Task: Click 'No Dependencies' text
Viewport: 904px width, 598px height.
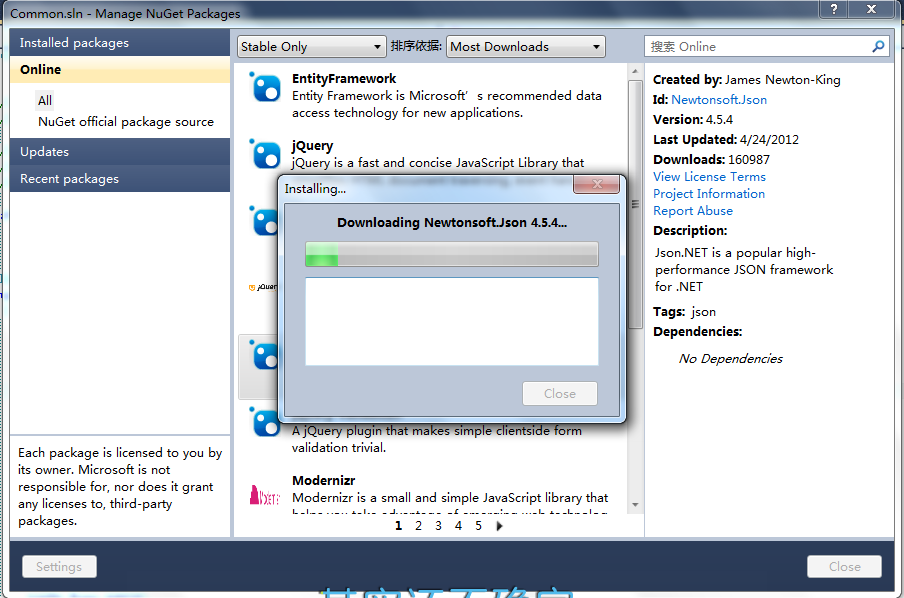Action: point(730,359)
